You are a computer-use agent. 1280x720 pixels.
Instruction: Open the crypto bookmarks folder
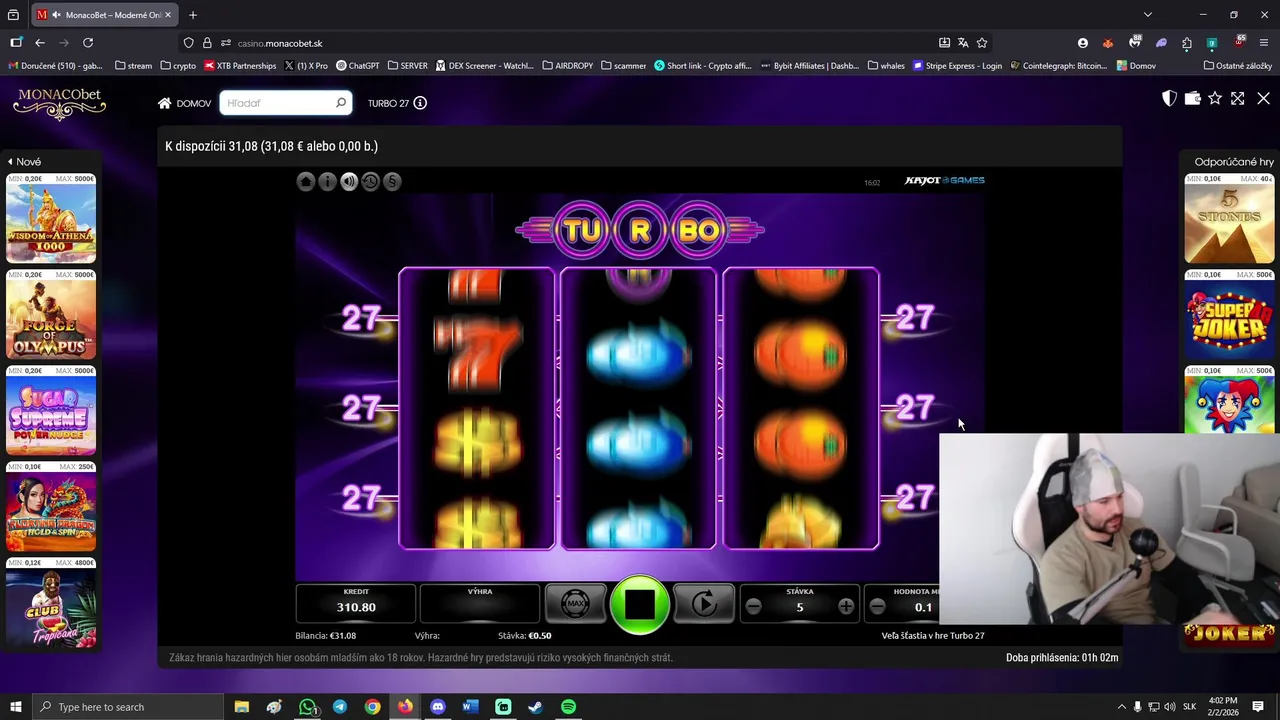pyautogui.click(x=178, y=66)
